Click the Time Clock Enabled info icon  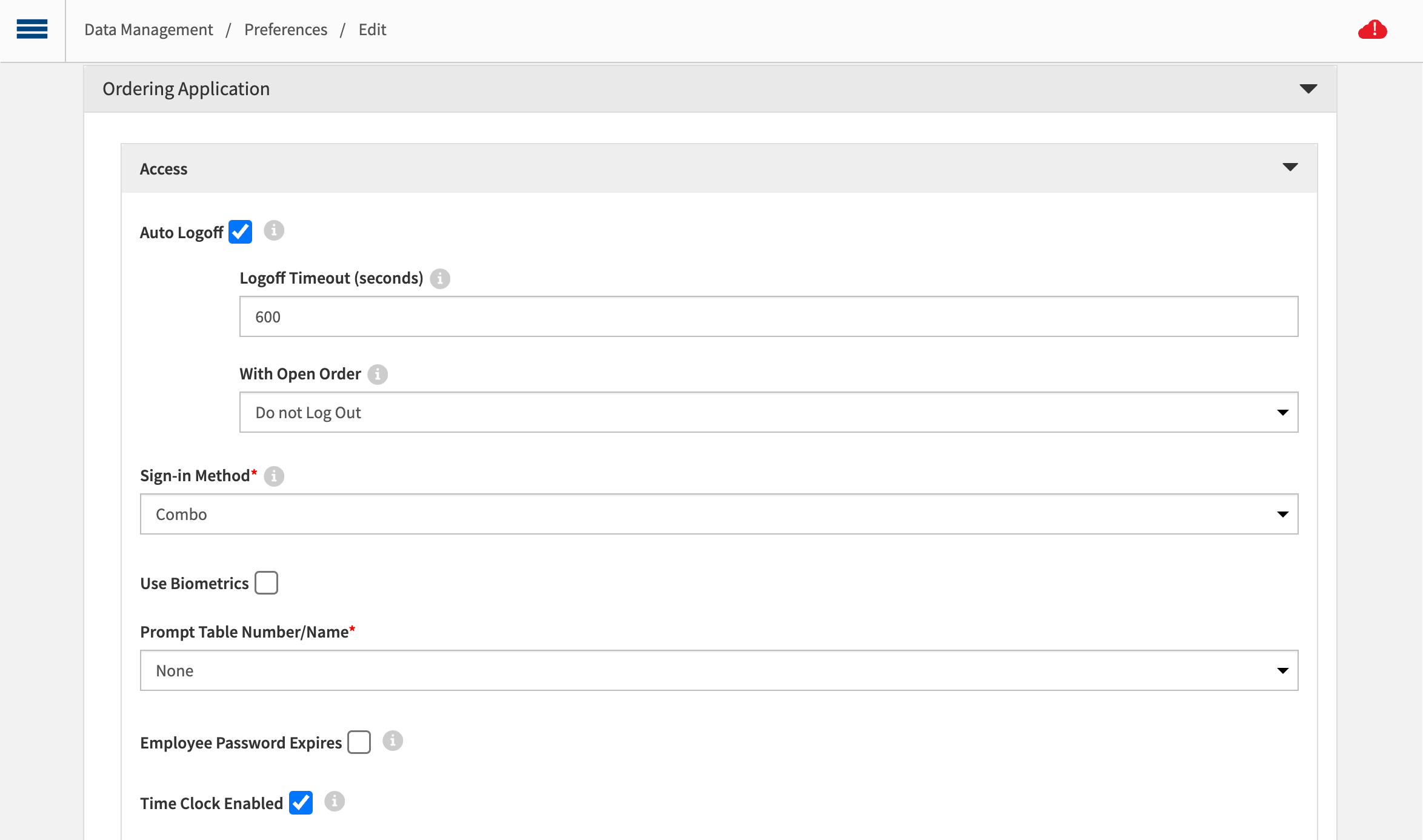click(x=335, y=802)
